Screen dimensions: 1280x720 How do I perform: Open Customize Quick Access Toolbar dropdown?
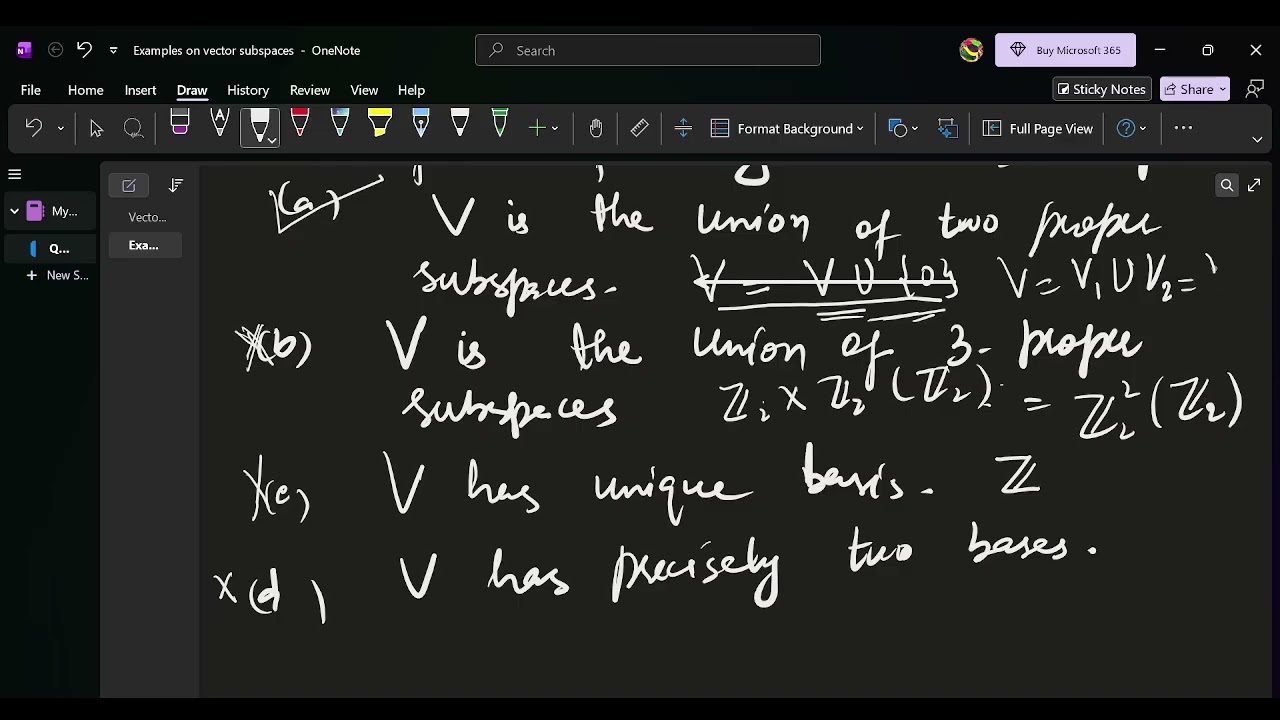[113, 50]
